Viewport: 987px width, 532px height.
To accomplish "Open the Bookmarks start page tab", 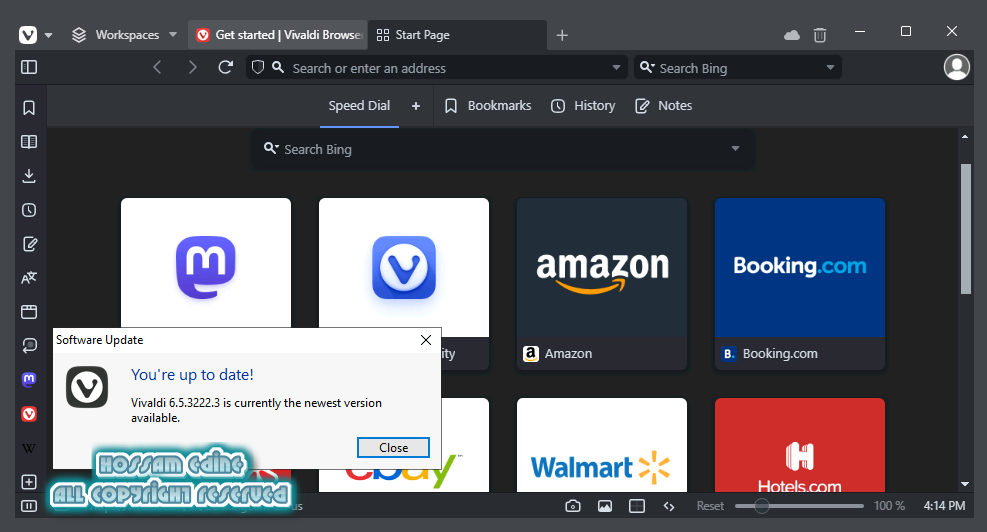I will click(x=488, y=106).
